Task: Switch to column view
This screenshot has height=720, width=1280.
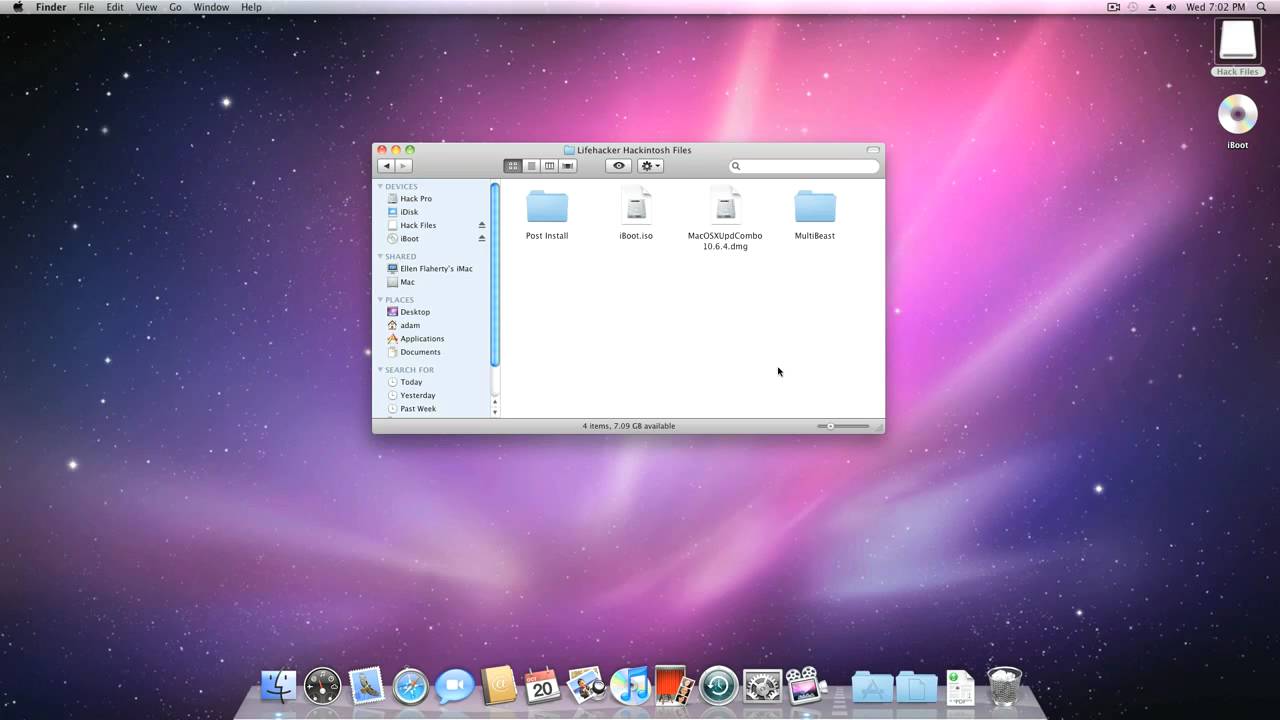Action: pyautogui.click(x=549, y=166)
